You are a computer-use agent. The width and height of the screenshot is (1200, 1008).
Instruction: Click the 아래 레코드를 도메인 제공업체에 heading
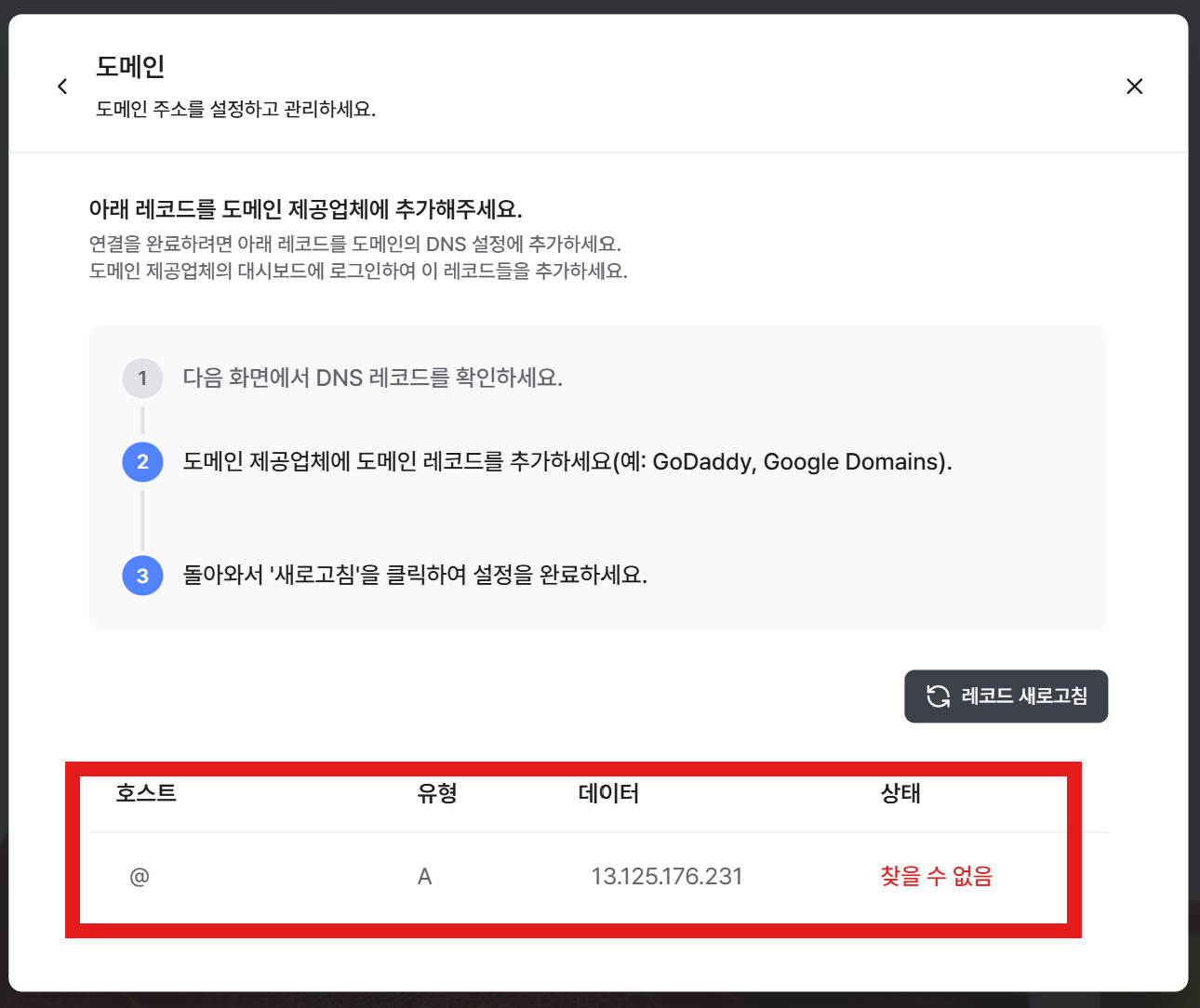305,209
